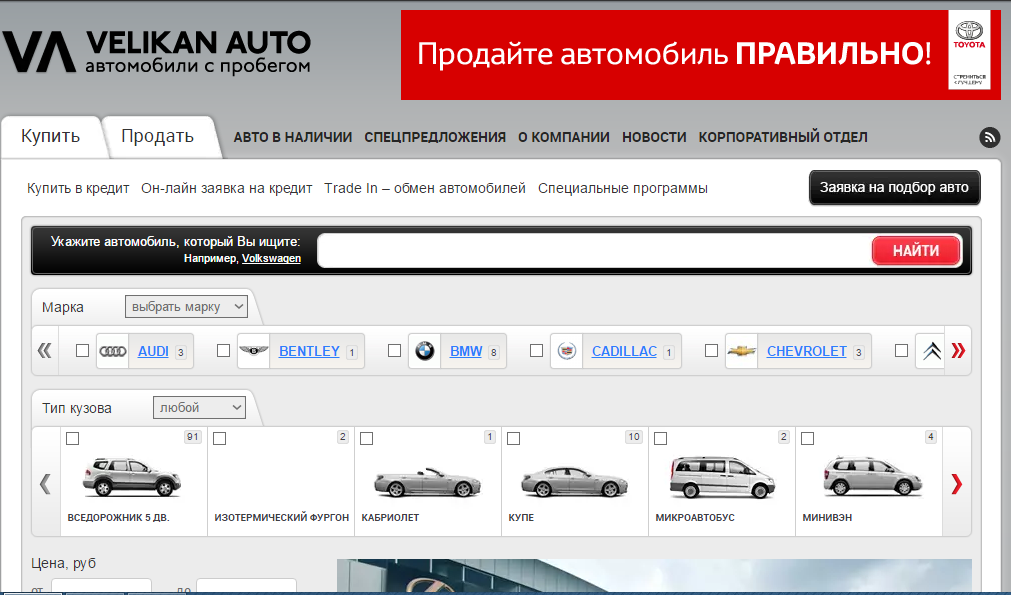This screenshot has height=595, width=1011.
Task: Open the 'выбрать марку' brand dropdown
Action: [186, 307]
